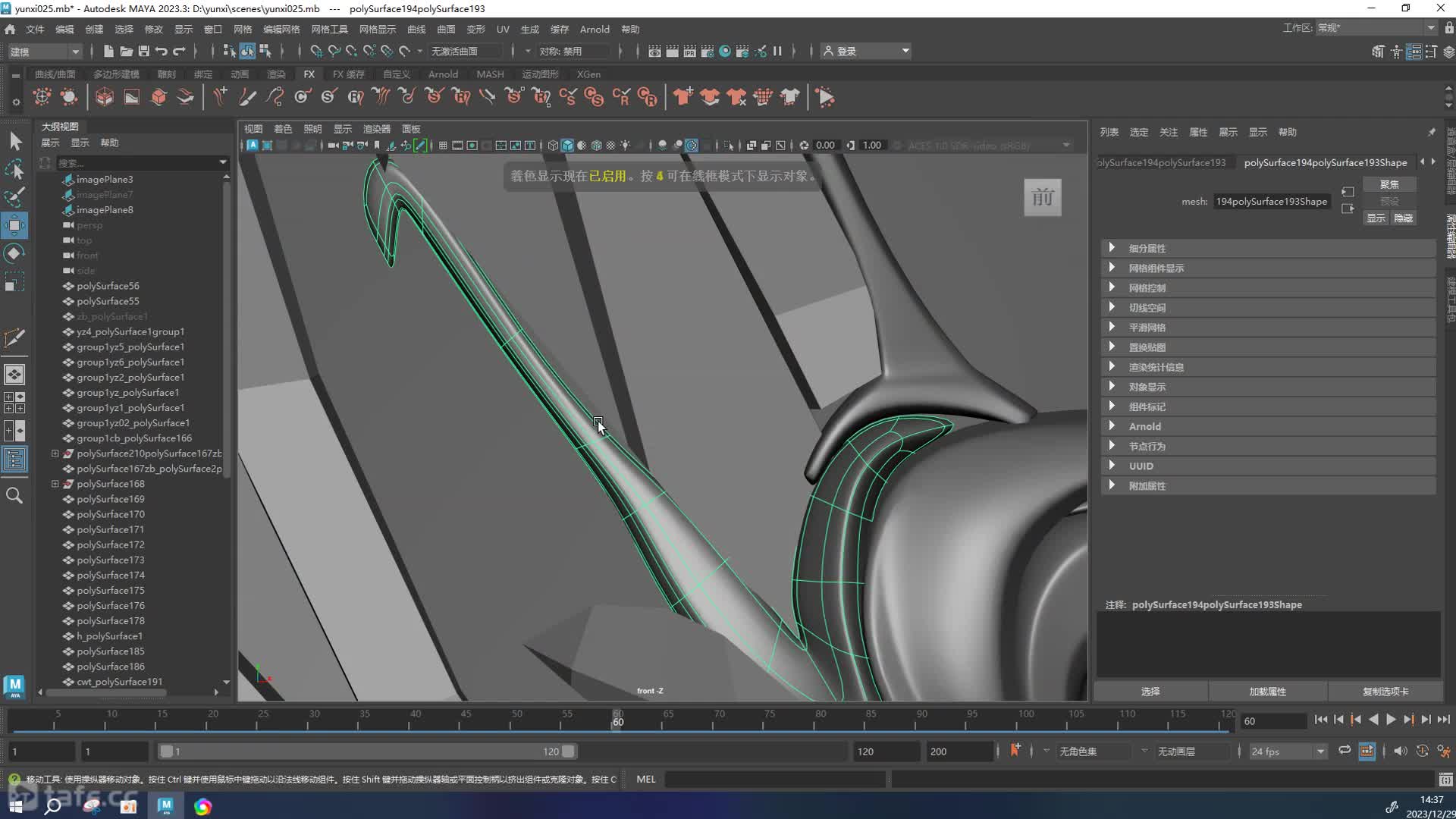
Task: Pause viewport 2.0 update icon
Action: tap(777, 52)
